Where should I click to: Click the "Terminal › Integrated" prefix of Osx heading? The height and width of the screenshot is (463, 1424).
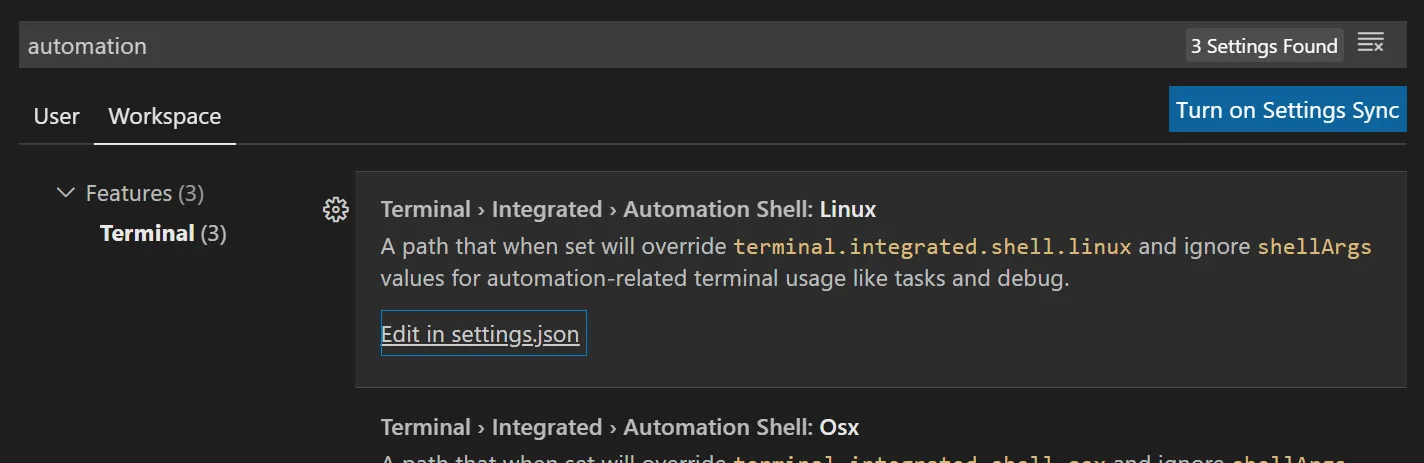click(491, 428)
